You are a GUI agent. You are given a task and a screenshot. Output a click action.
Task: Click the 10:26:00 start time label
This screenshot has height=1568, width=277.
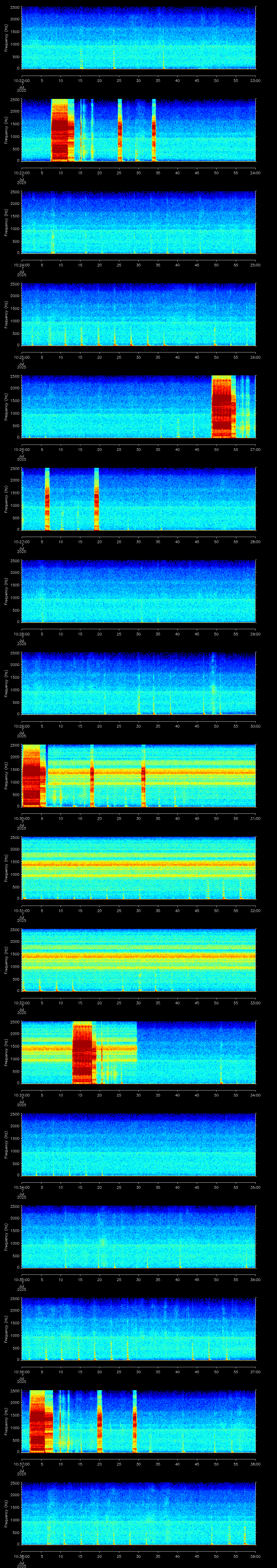click(21, 449)
